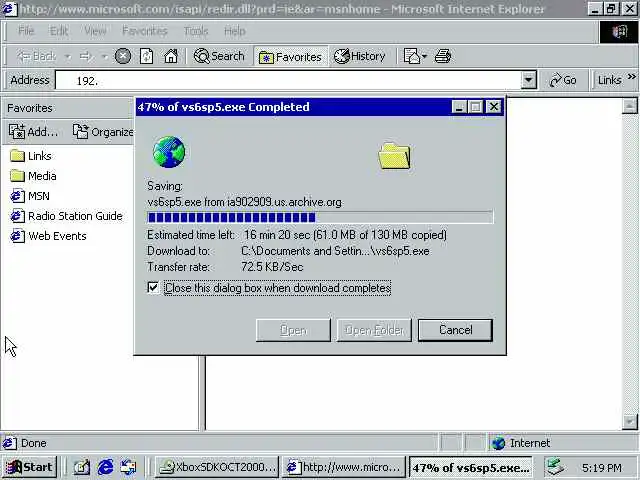Viewport: 640px width, 480px height.
Task: Click the Internet zone status icon
Action: point(498,443)
